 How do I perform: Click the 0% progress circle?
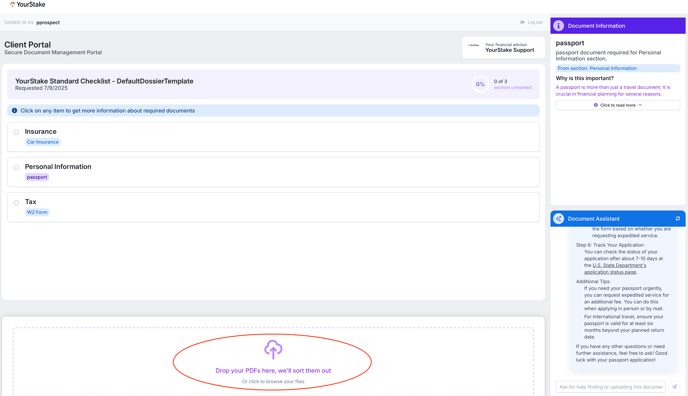480,84
